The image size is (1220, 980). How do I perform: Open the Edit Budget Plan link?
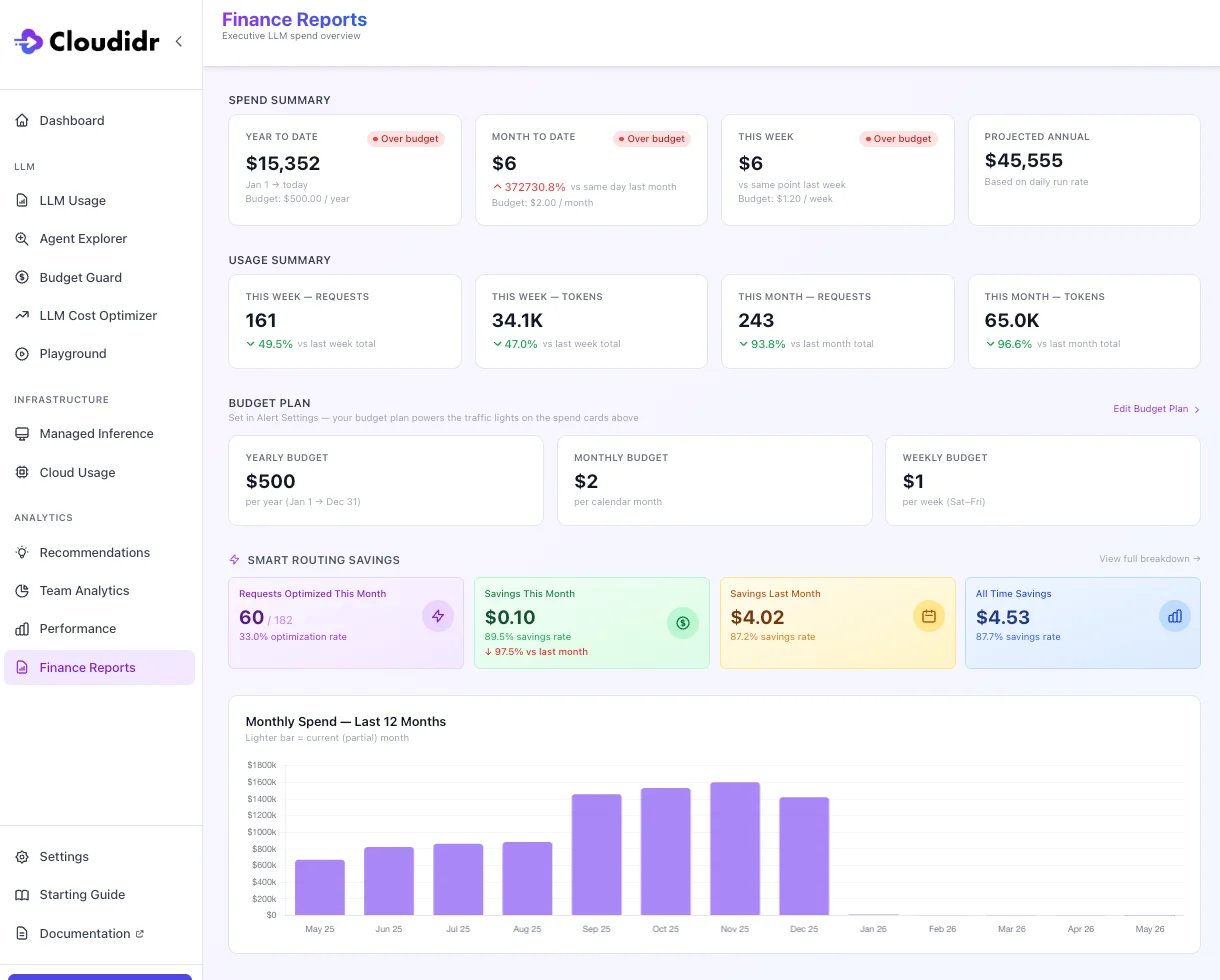click(1156, 409)
